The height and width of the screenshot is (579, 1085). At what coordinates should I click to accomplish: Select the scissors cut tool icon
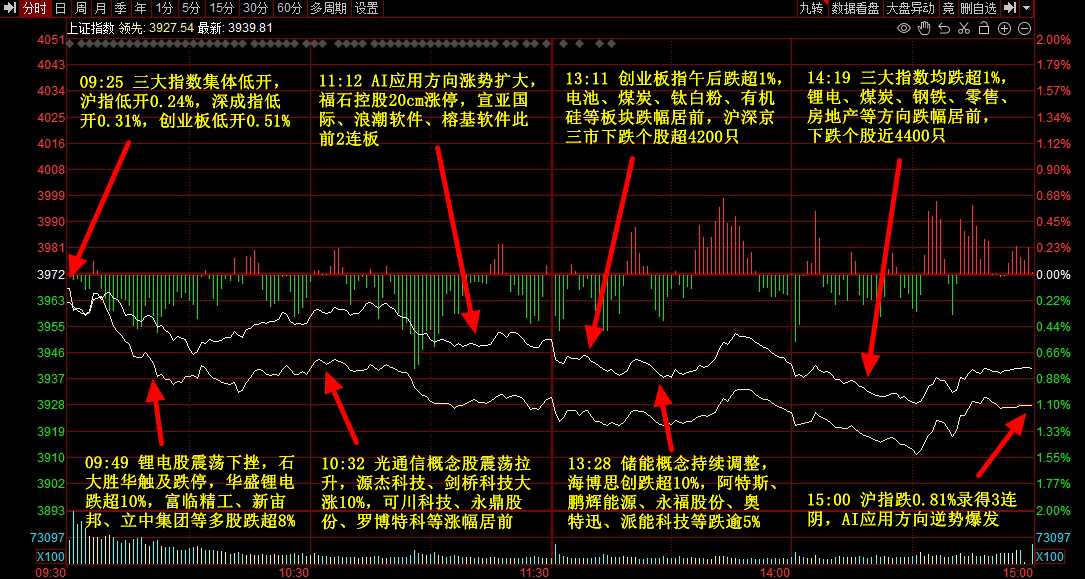click(962, 27)
